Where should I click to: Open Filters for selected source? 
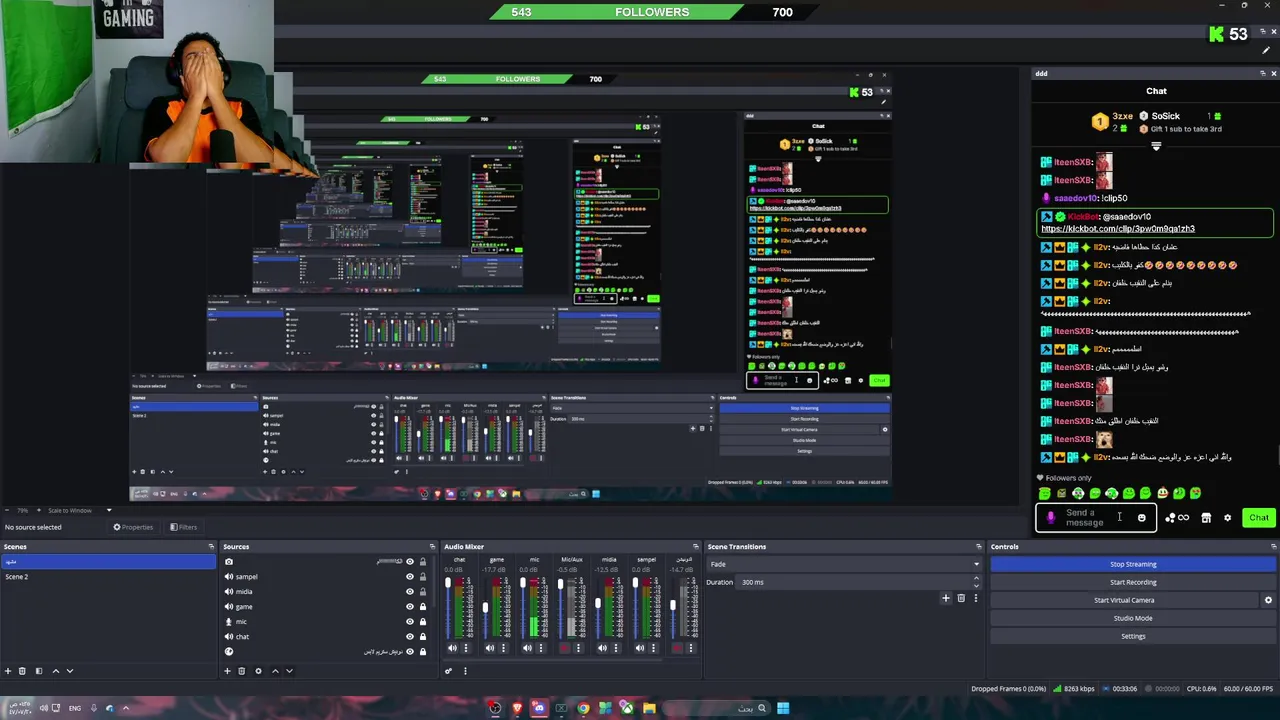183,527
